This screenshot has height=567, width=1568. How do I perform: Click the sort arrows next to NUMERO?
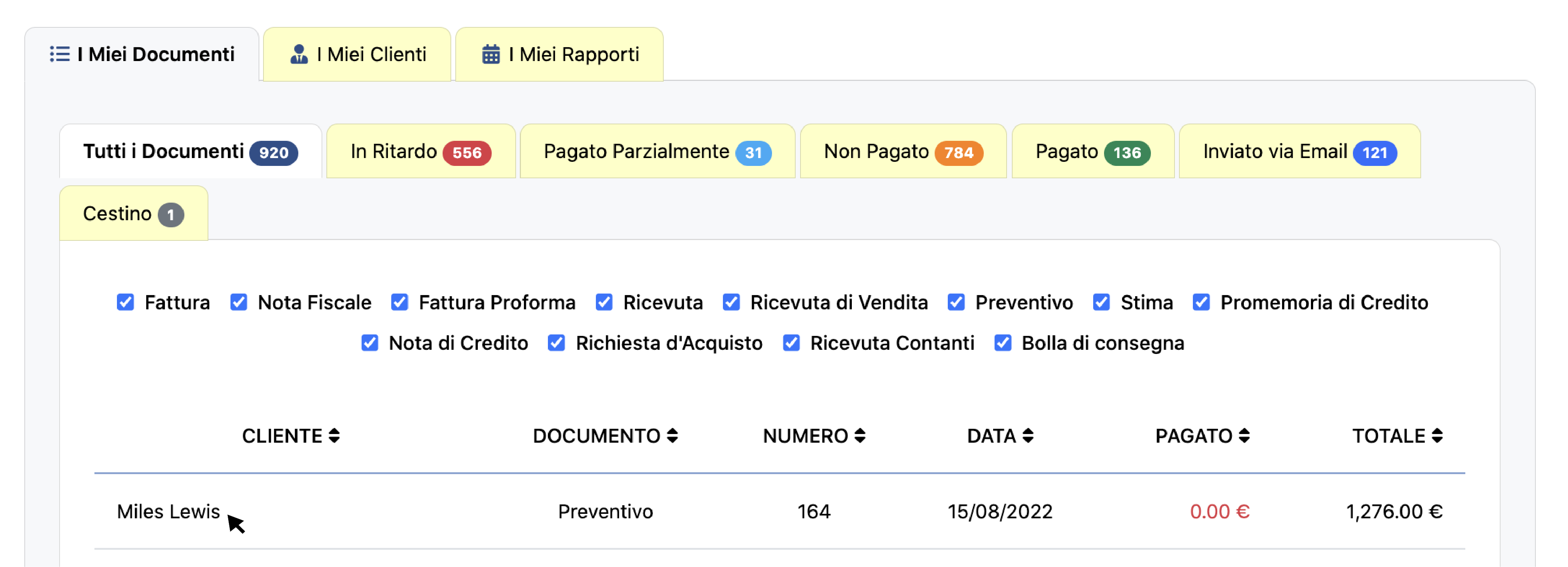859,436
